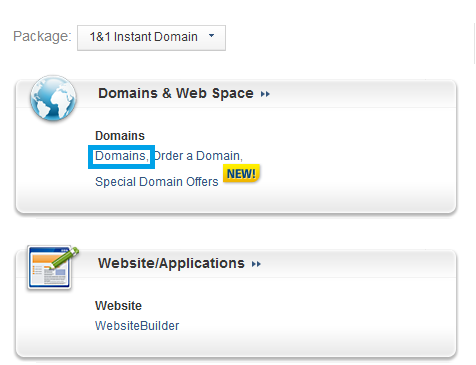Open the WebsiteBuilder link
476x365 pixels.
pyautogui.click(x=137, y=326)
